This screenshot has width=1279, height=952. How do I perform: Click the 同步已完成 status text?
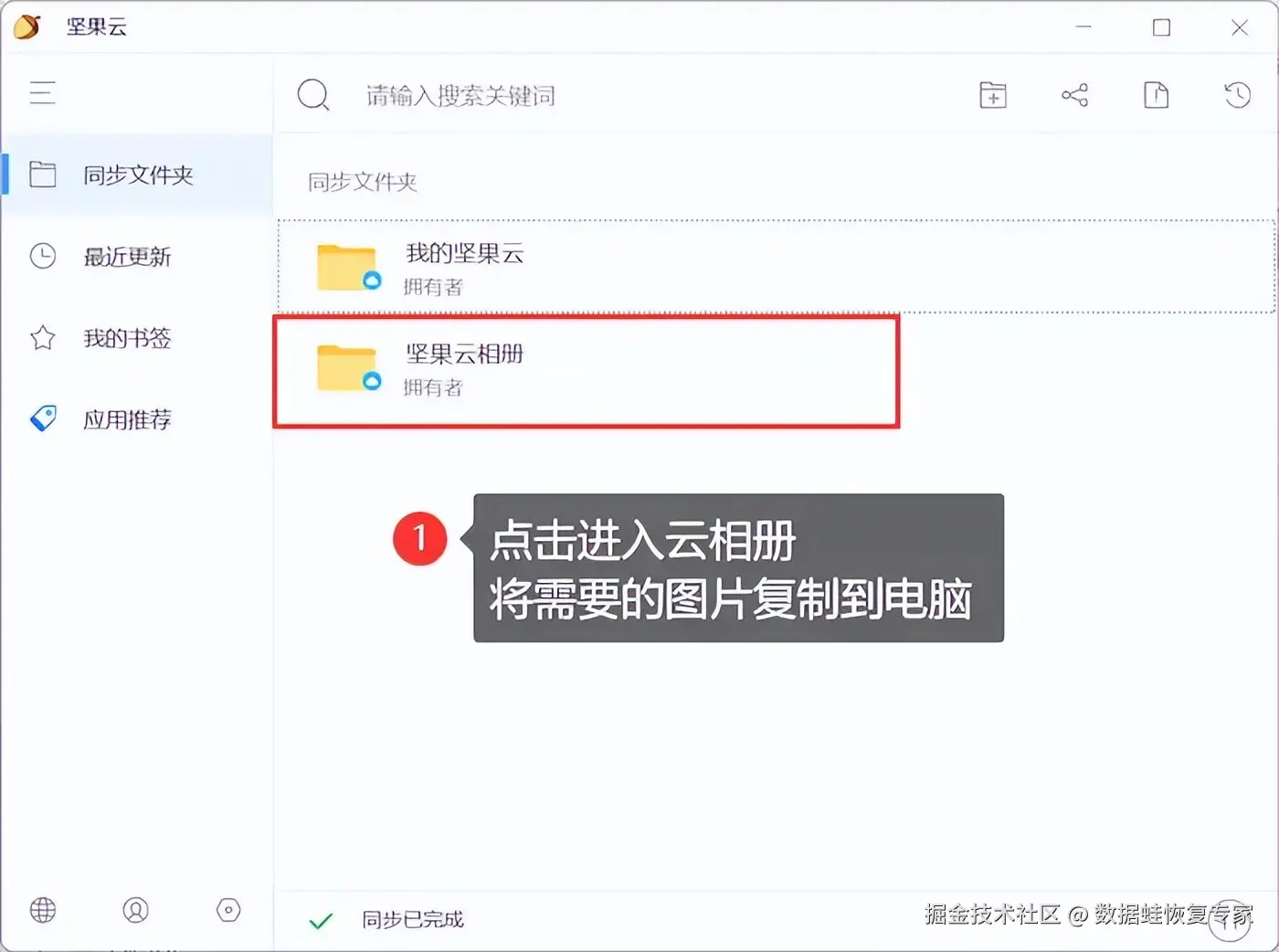413,919
